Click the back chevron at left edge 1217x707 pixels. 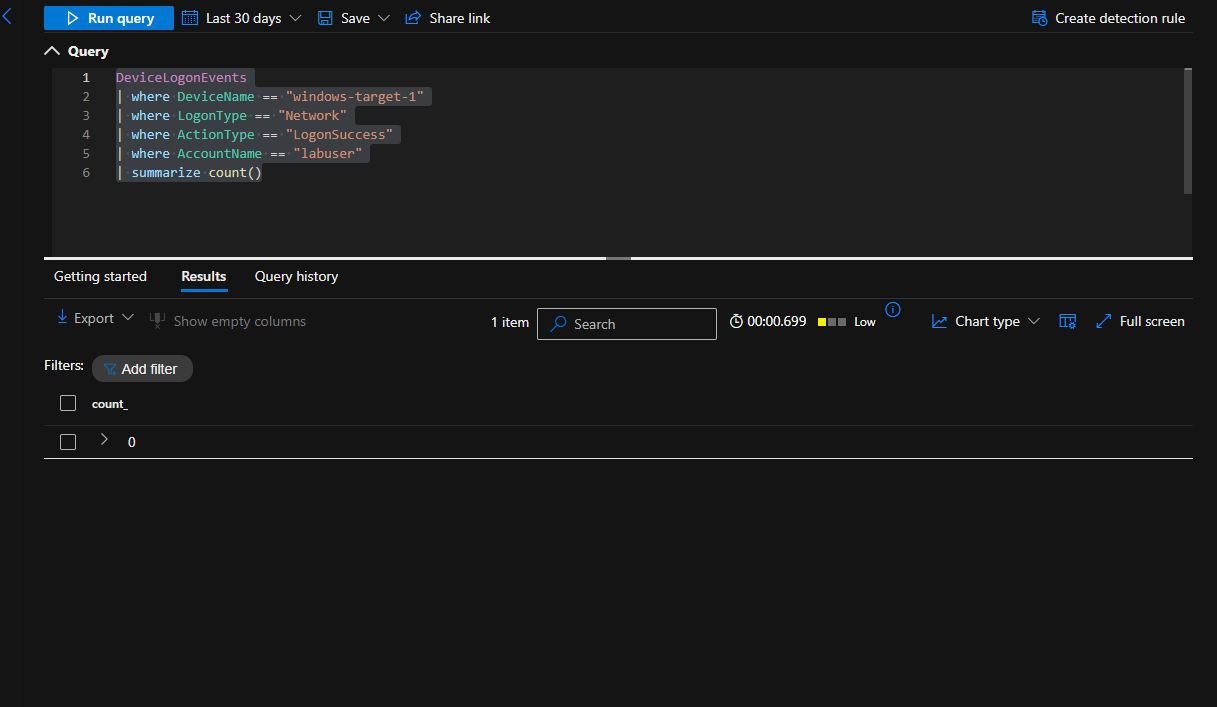pos(7,16)
